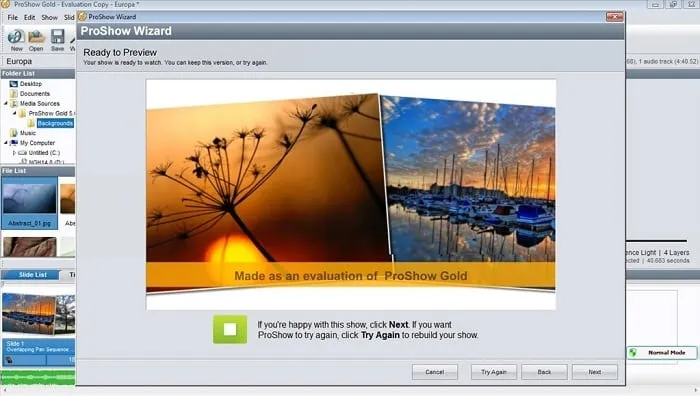Image resolution: width=700 pixels, height=396 pixels.
Task: Click the ProShow Wizard title bar icon
Action: pyautogui.click(x=82, y=17)
